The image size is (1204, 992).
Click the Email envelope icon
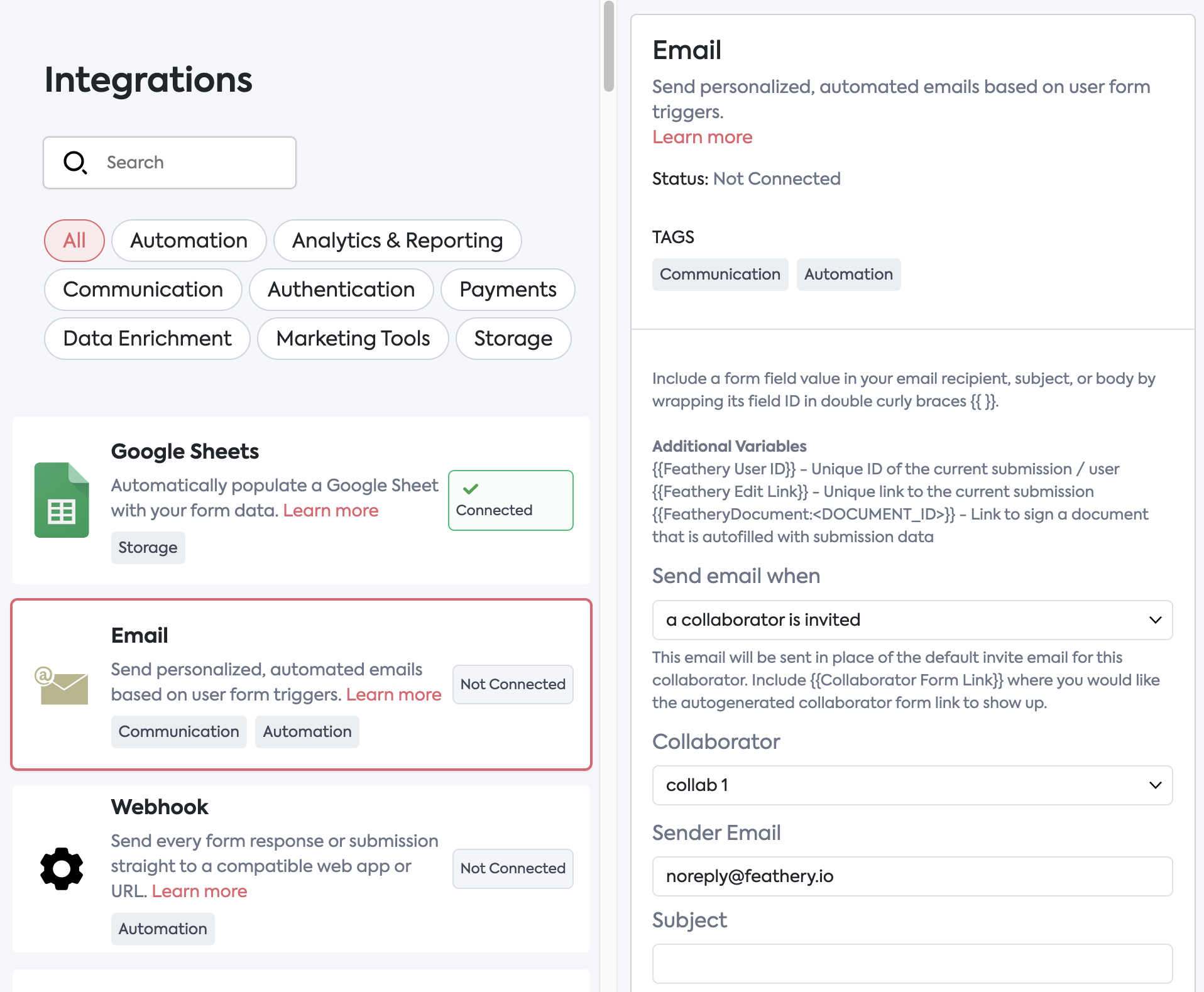coord(62,685)
